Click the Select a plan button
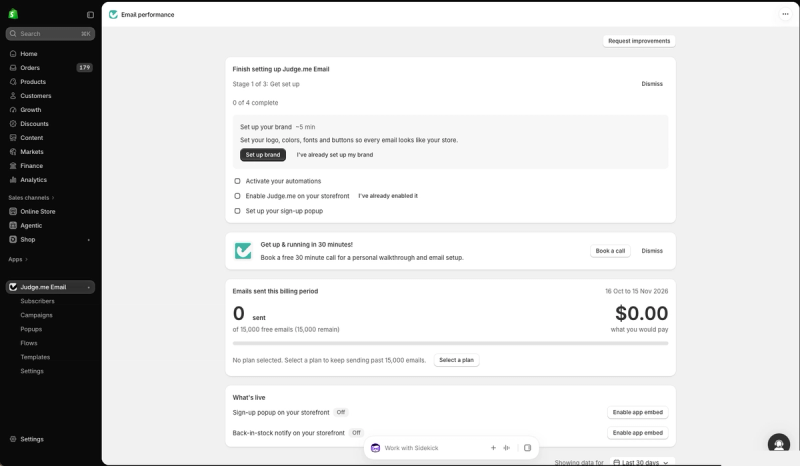This screenshot has height=466, width=800. (x=456, y=360)
